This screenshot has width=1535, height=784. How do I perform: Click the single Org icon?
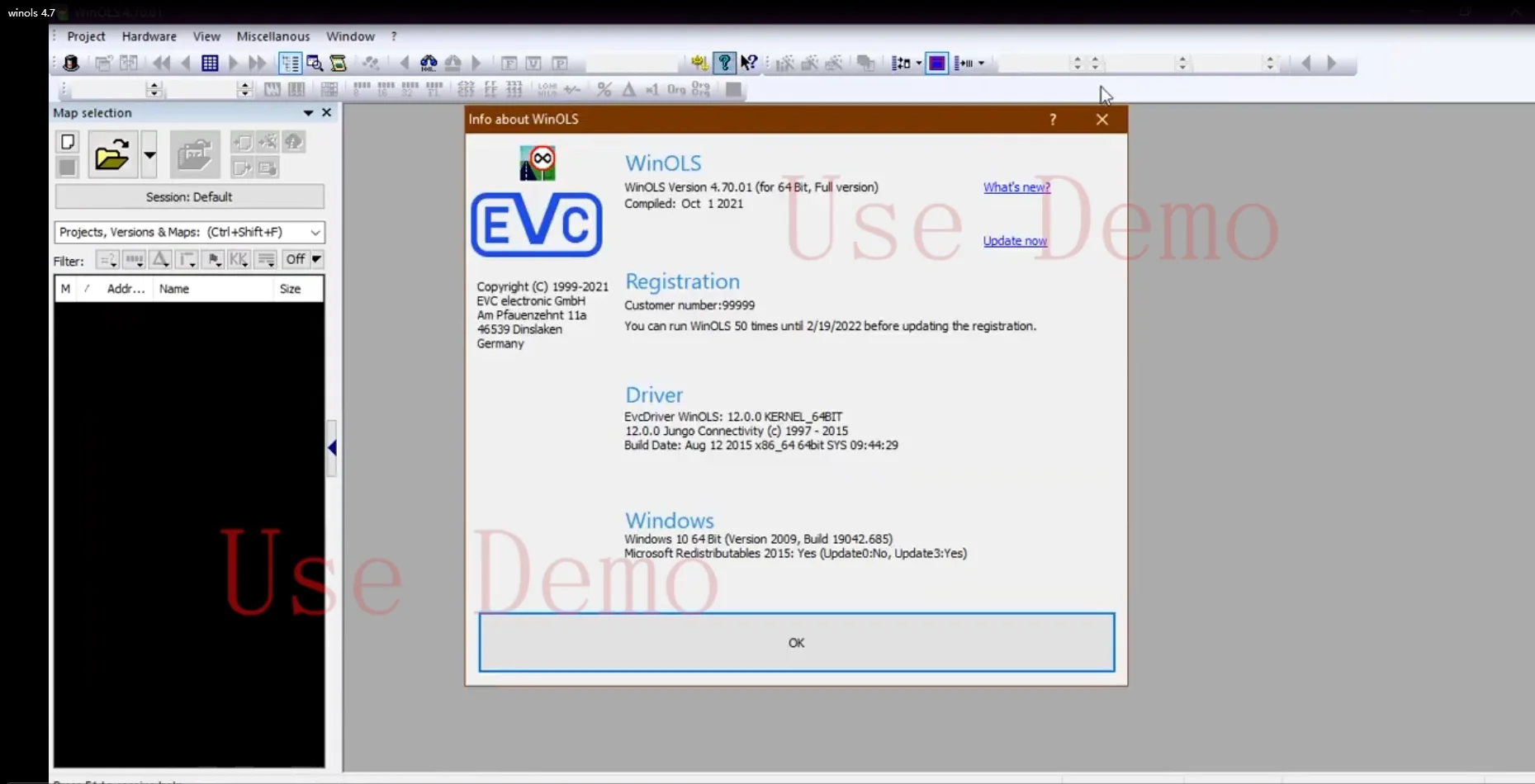pyautogui.click(x=676, y=89)
